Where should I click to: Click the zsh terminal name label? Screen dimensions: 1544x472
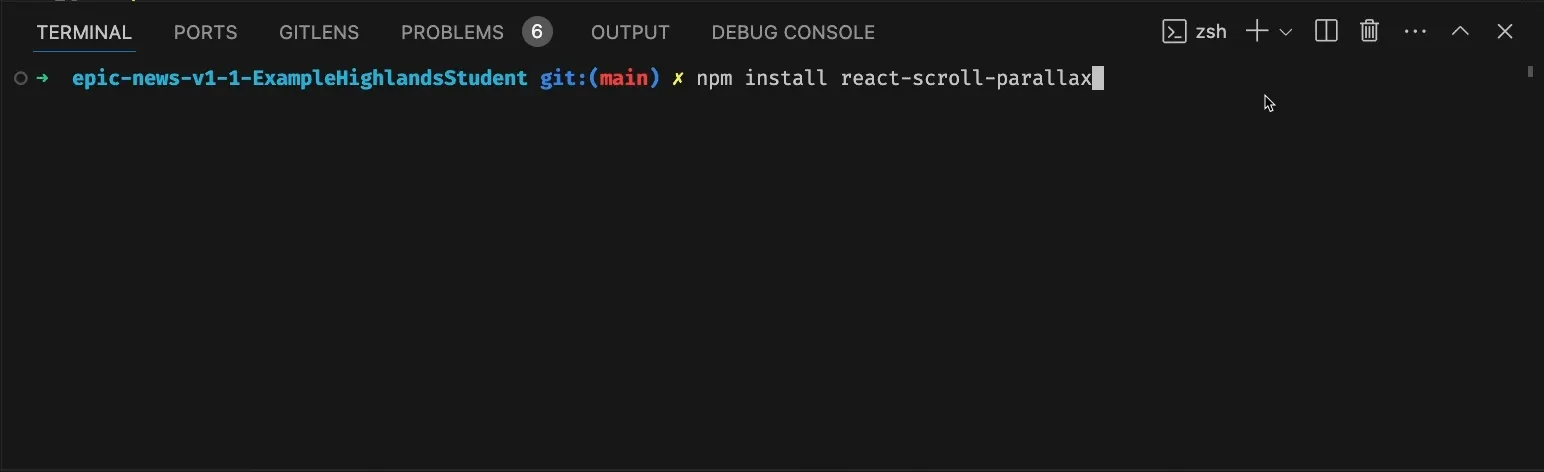(1211, 32)
